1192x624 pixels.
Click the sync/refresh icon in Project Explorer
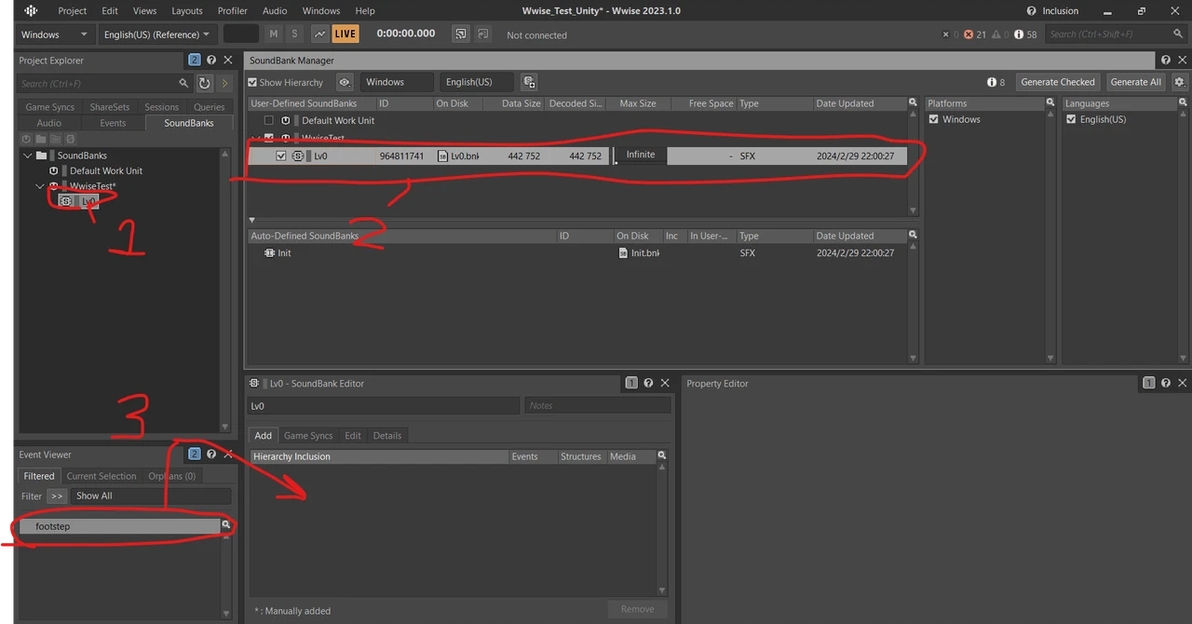tap(204, 83)
